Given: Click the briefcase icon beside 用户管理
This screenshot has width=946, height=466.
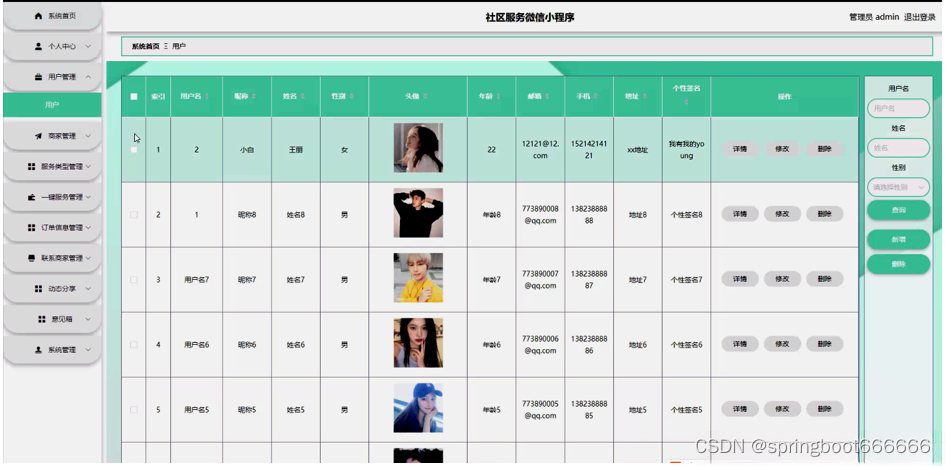Looking at the screenshot, I should click(39, 77).
